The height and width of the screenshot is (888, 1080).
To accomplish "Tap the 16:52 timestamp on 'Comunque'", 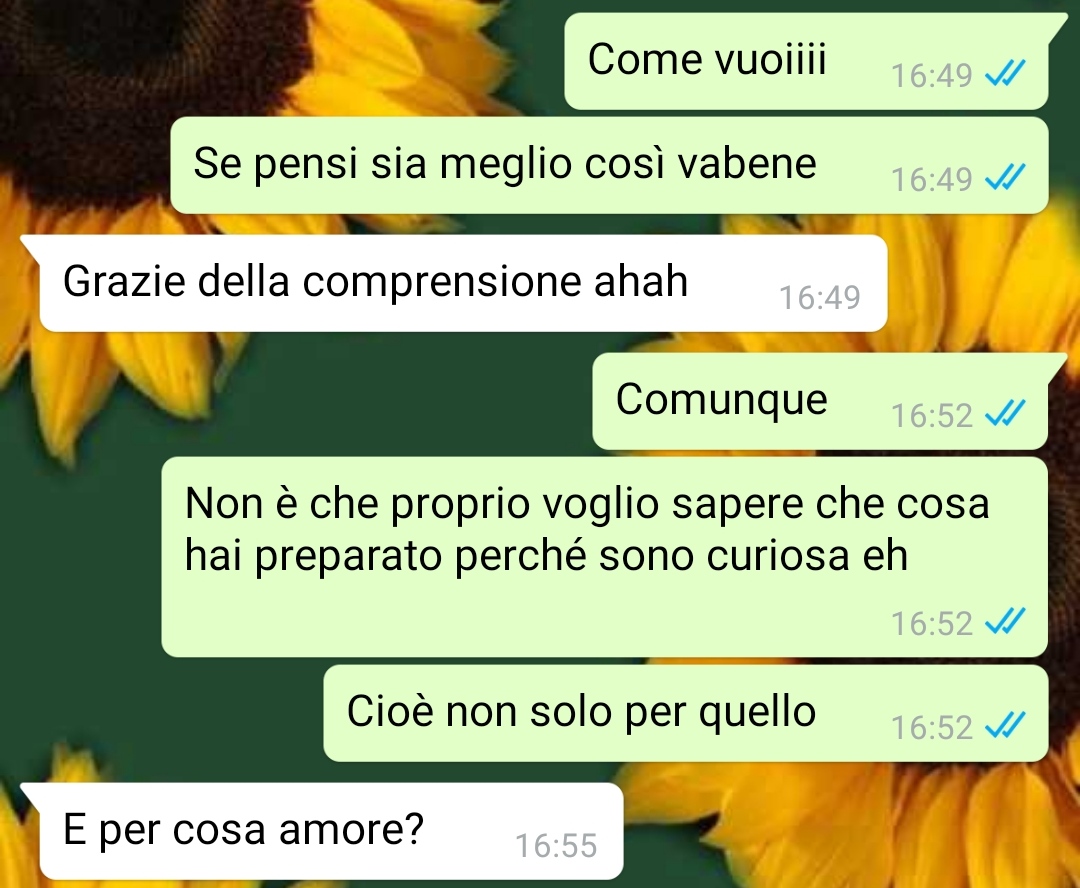I will click(x=931, y=415).
